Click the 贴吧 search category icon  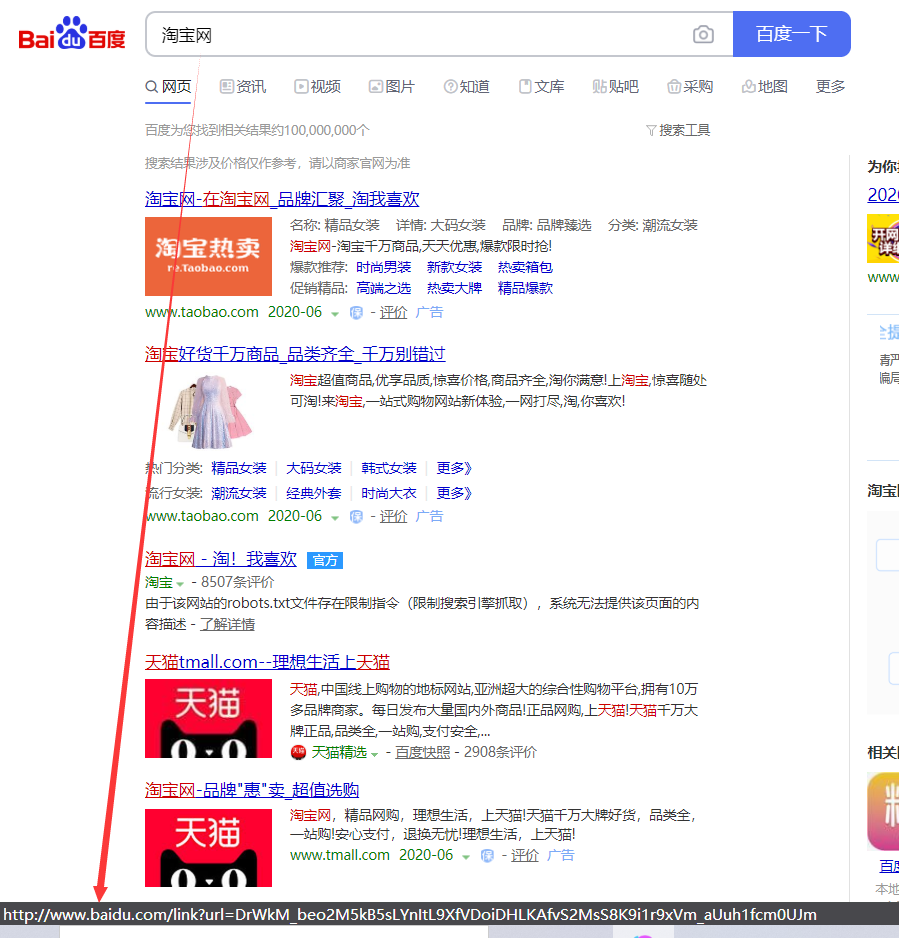click(600, 87)
